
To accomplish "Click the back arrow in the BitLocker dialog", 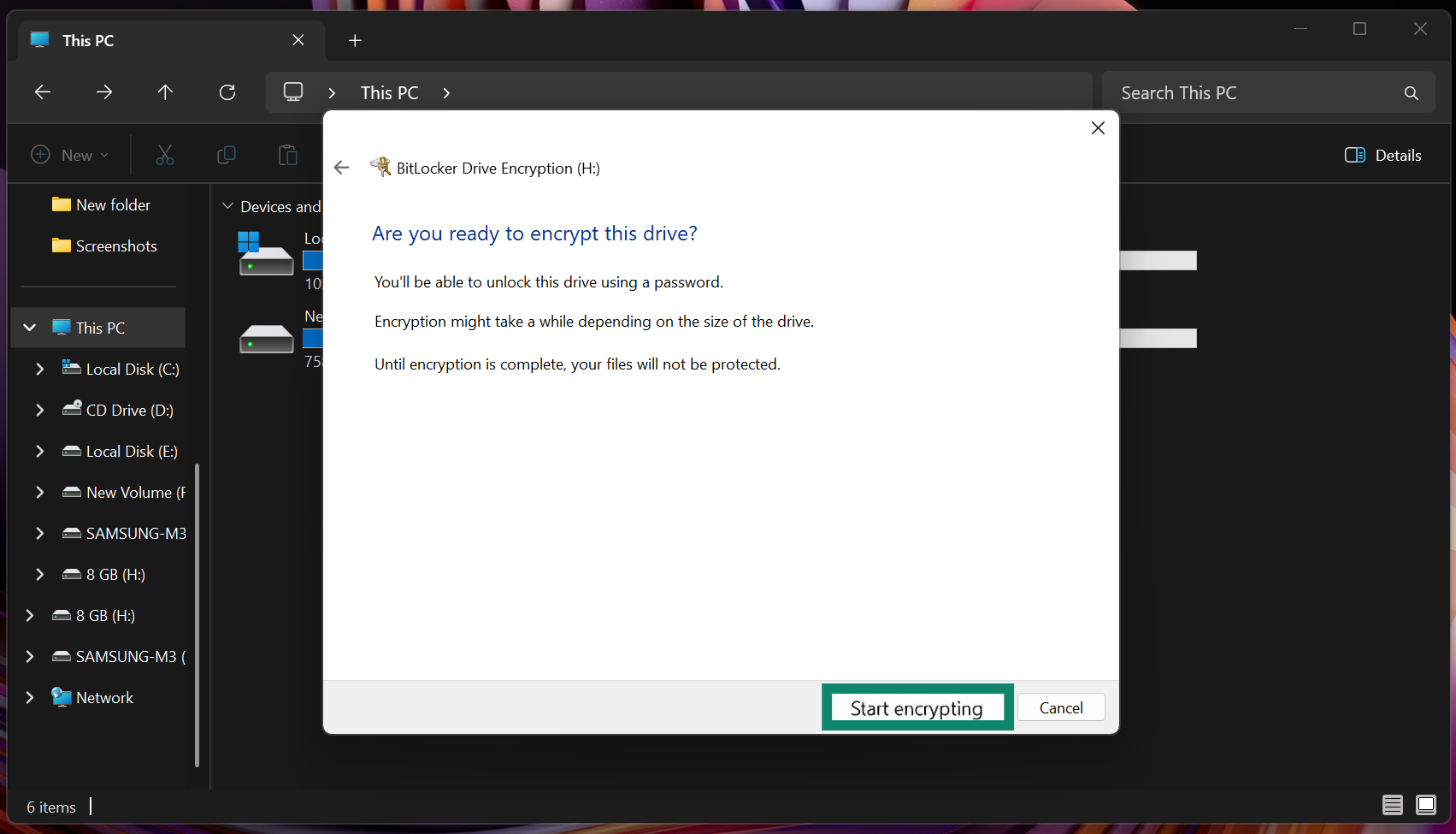I will point(341,167).
